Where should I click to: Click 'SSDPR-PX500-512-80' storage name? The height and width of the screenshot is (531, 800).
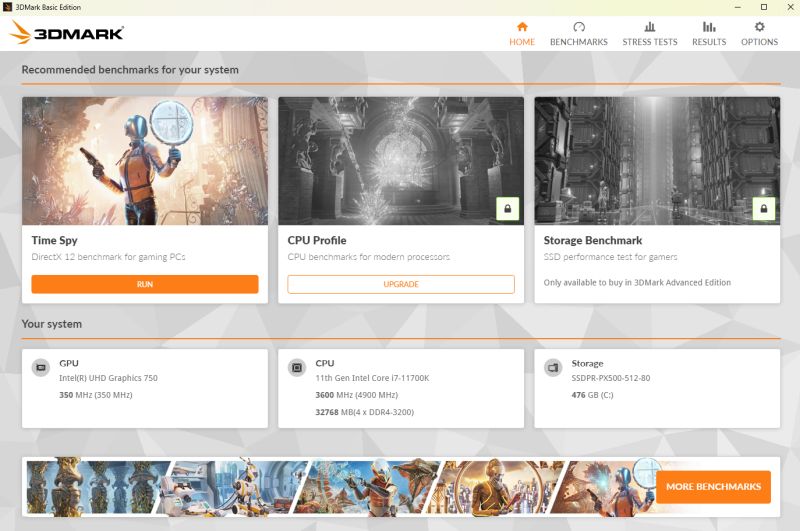tap(611, 378)
